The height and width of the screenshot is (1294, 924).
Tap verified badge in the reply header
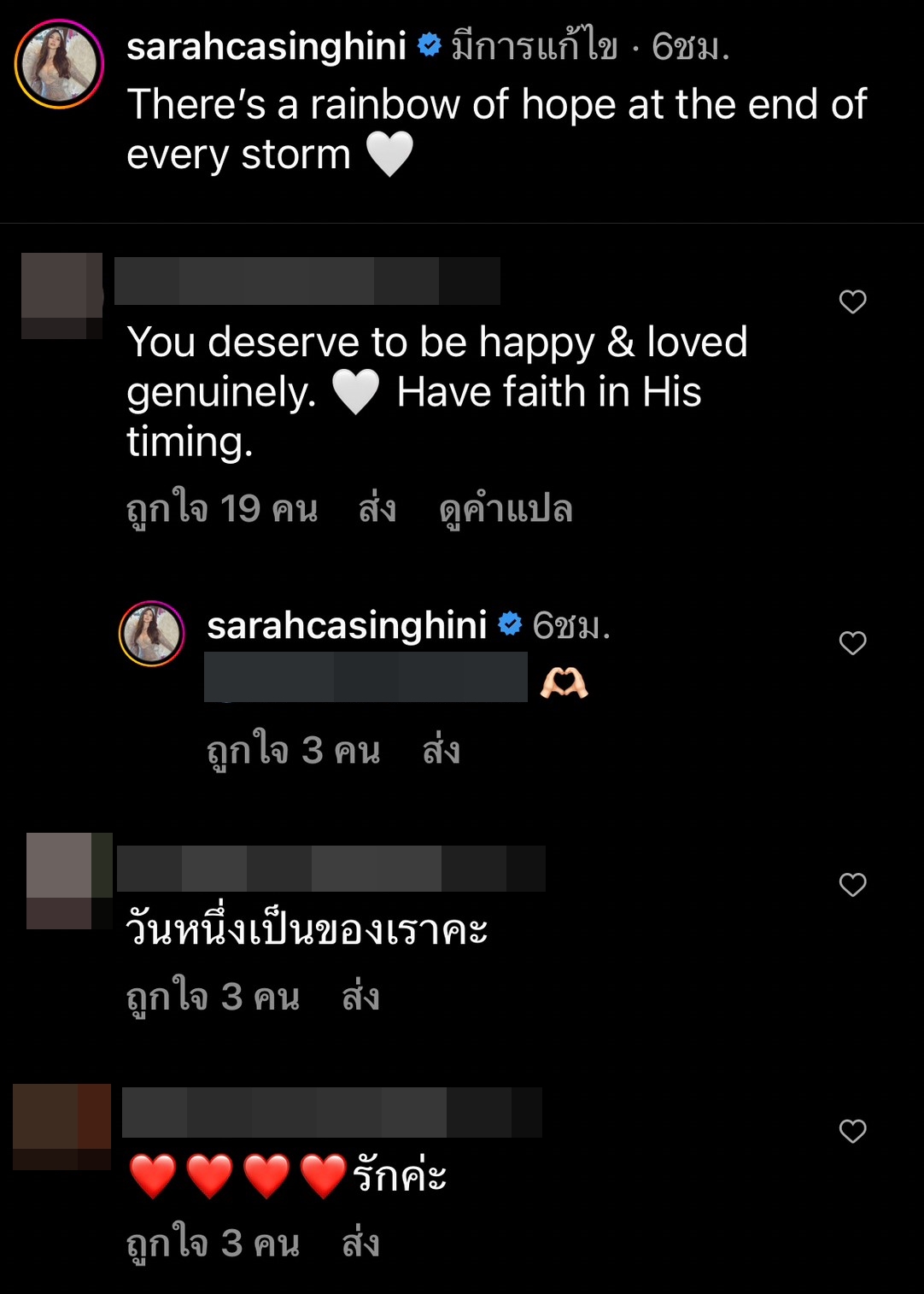pyautogui.click(x=510, y=624)
